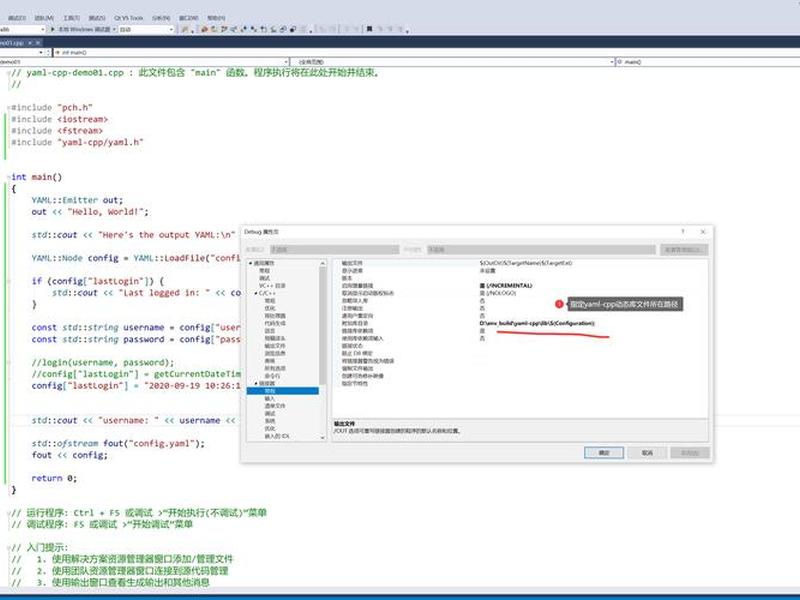Select 嵌入的 IDL under 链接器

pyautogui.click(x=277, y=436)
